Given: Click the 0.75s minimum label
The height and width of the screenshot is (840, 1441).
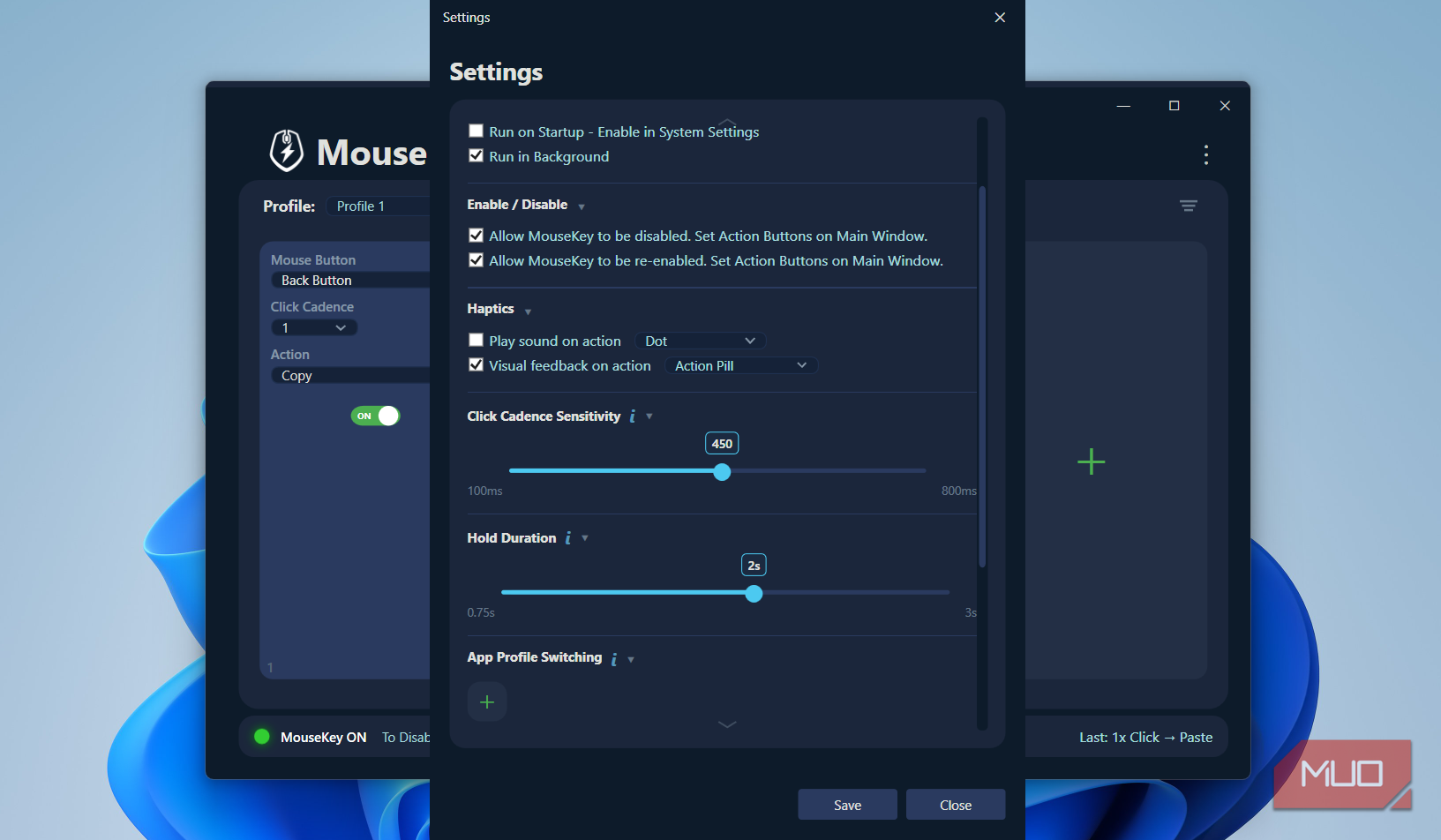Looking at the screenshot, I should [x=481, y=612].
